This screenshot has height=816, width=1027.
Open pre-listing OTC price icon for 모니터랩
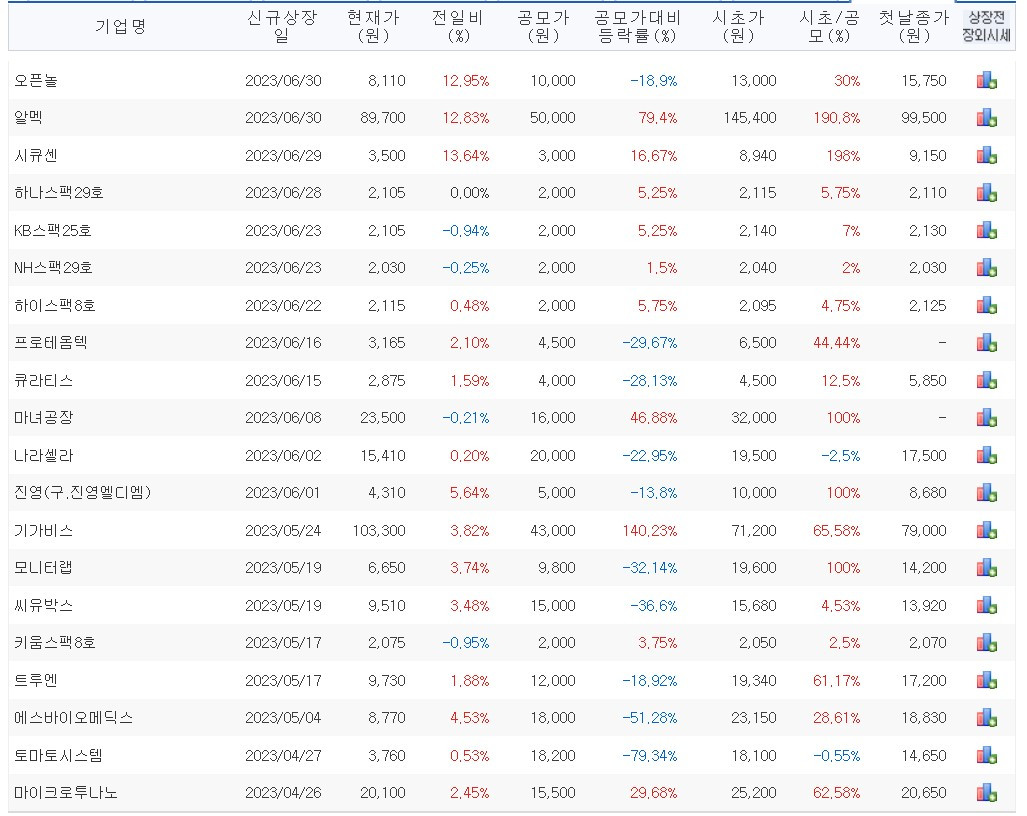tap(986, 568)
